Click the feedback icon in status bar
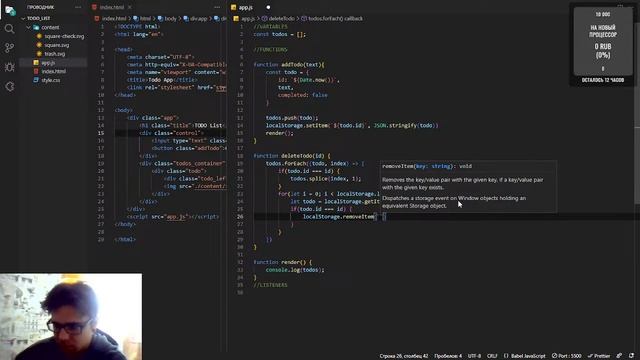Screen dimensions: 640x360 pos(620,356)
